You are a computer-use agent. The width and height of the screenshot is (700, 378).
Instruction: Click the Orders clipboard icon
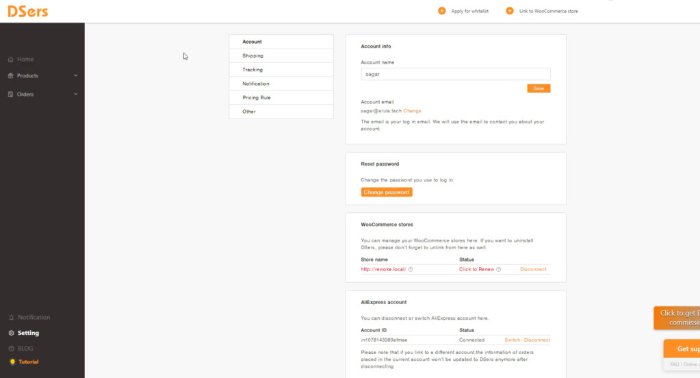click(x=11, y=94)
